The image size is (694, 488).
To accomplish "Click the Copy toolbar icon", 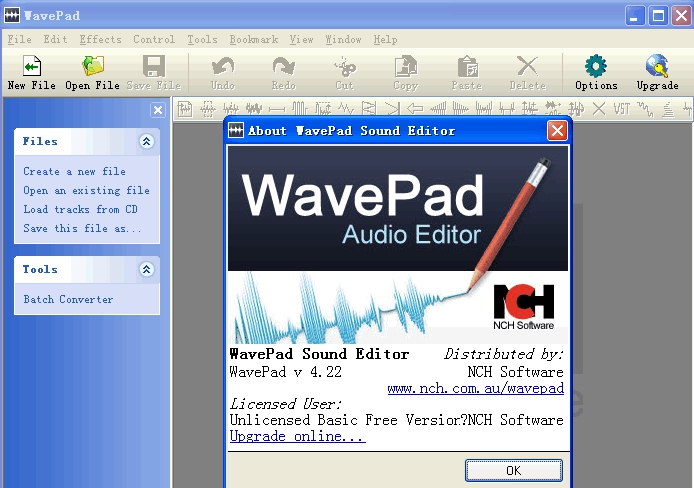I will pyautogui.click(x=406, y=66).
